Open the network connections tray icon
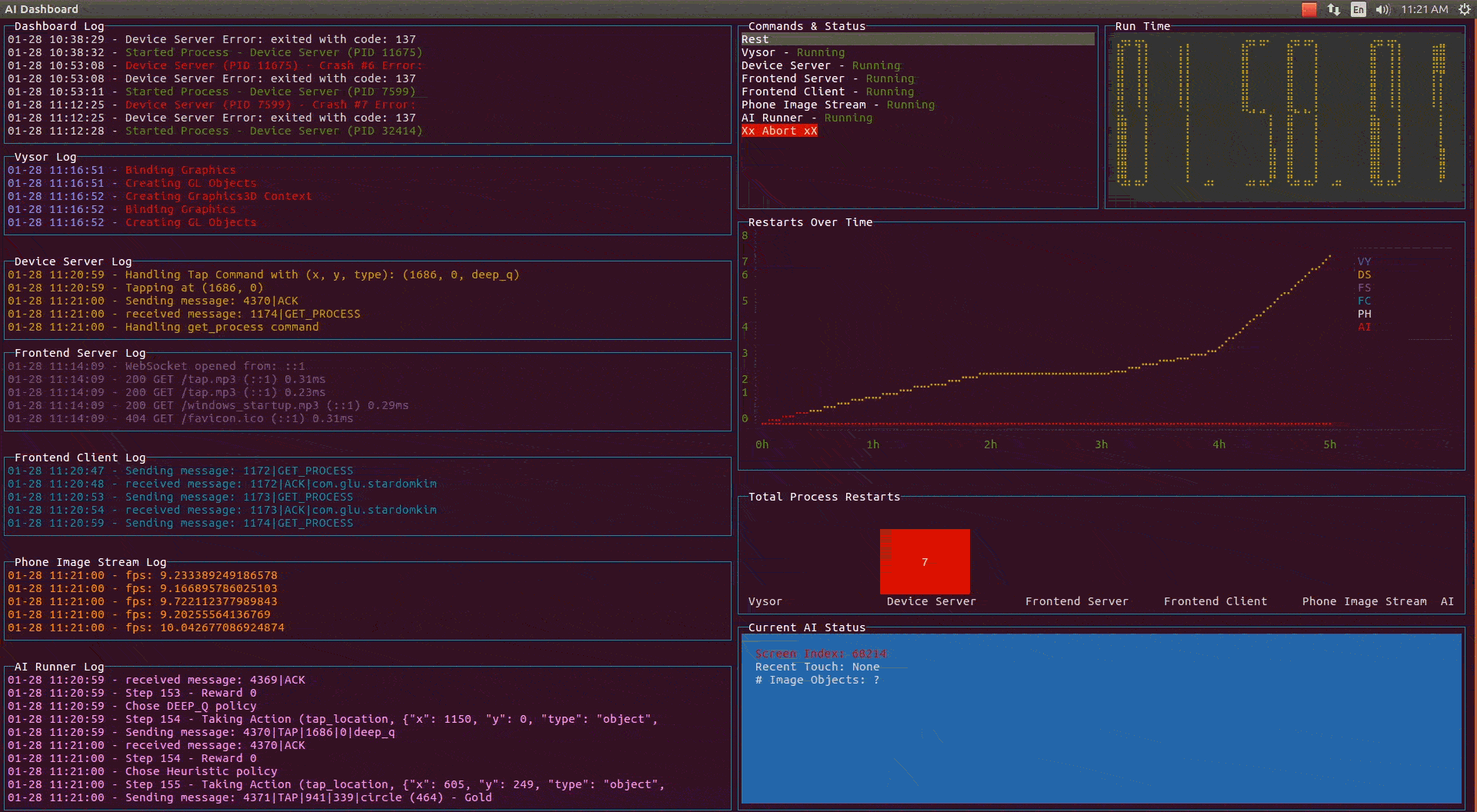The width and height of the screenshot is (1477, 812). tap(1334, 9)
